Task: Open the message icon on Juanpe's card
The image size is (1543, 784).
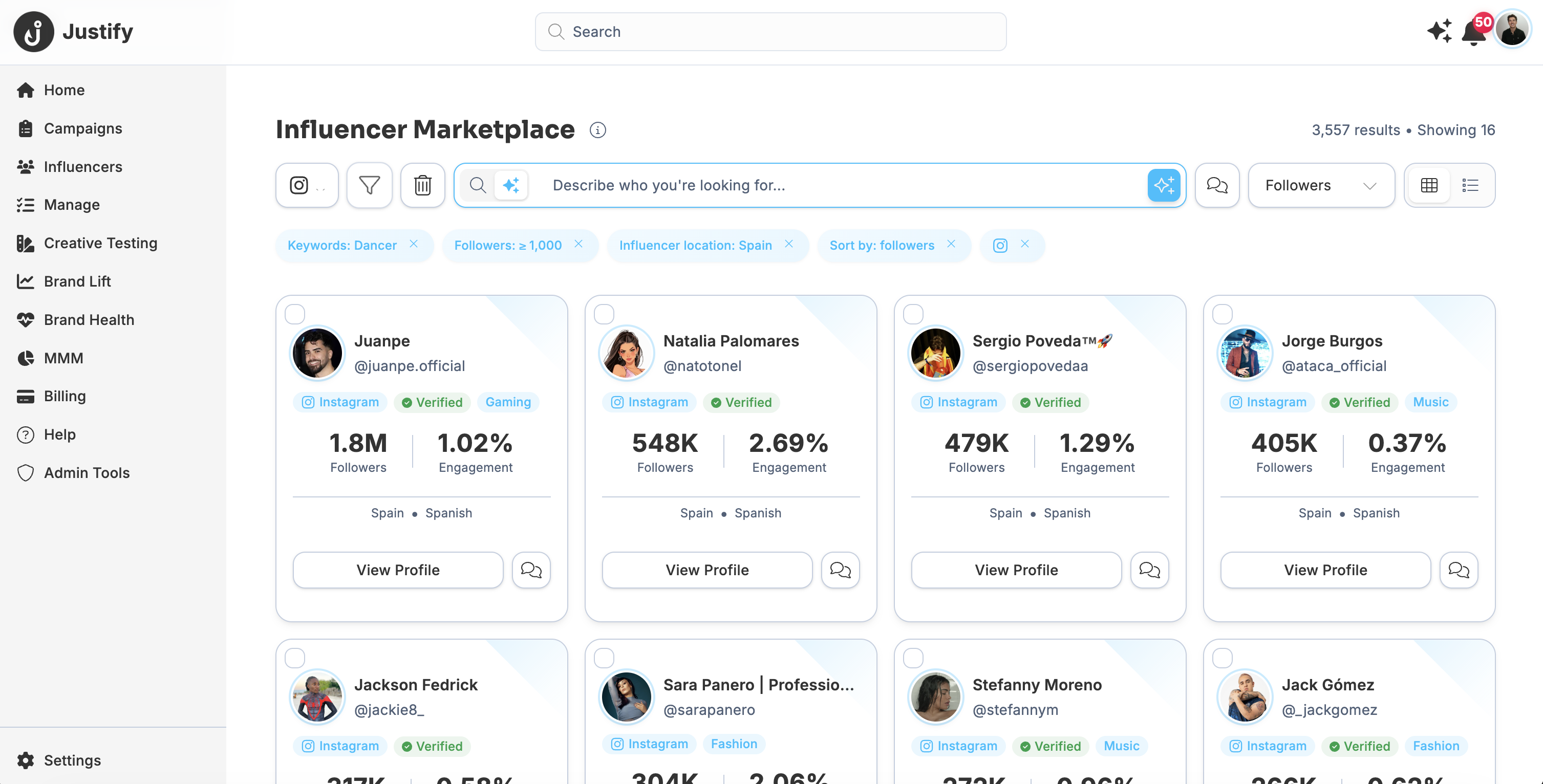Action: pyautogui.click(x=531, y=570)
